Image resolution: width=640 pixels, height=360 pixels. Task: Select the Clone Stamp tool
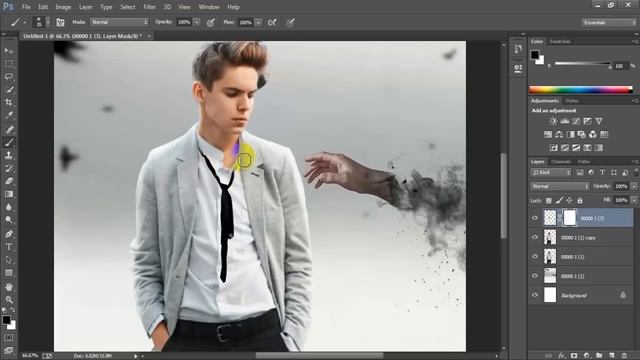click(x=9, y=155)
